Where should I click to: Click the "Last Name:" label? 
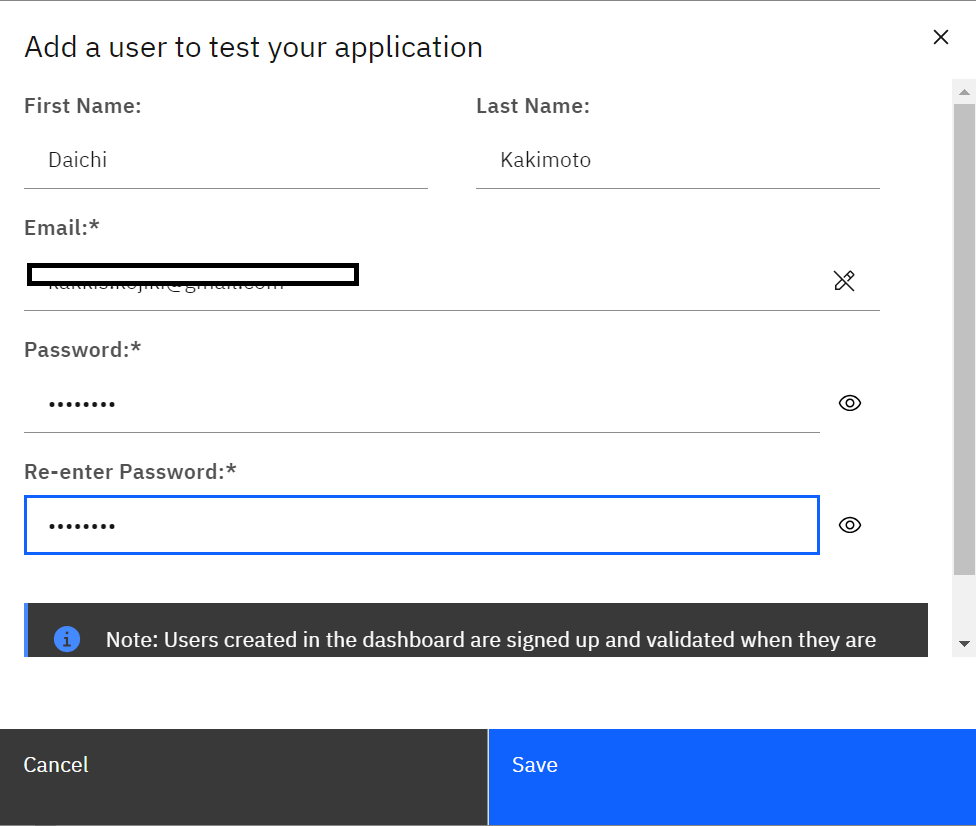pyautogui.click(x=533, y=106)
